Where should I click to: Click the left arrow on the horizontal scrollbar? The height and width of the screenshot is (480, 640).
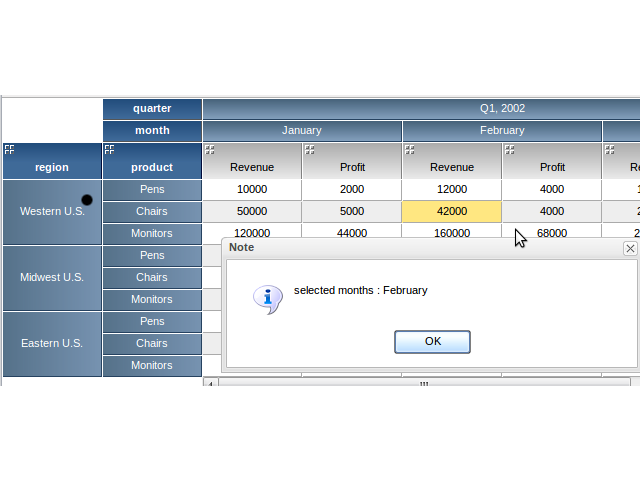coord(210,383)
